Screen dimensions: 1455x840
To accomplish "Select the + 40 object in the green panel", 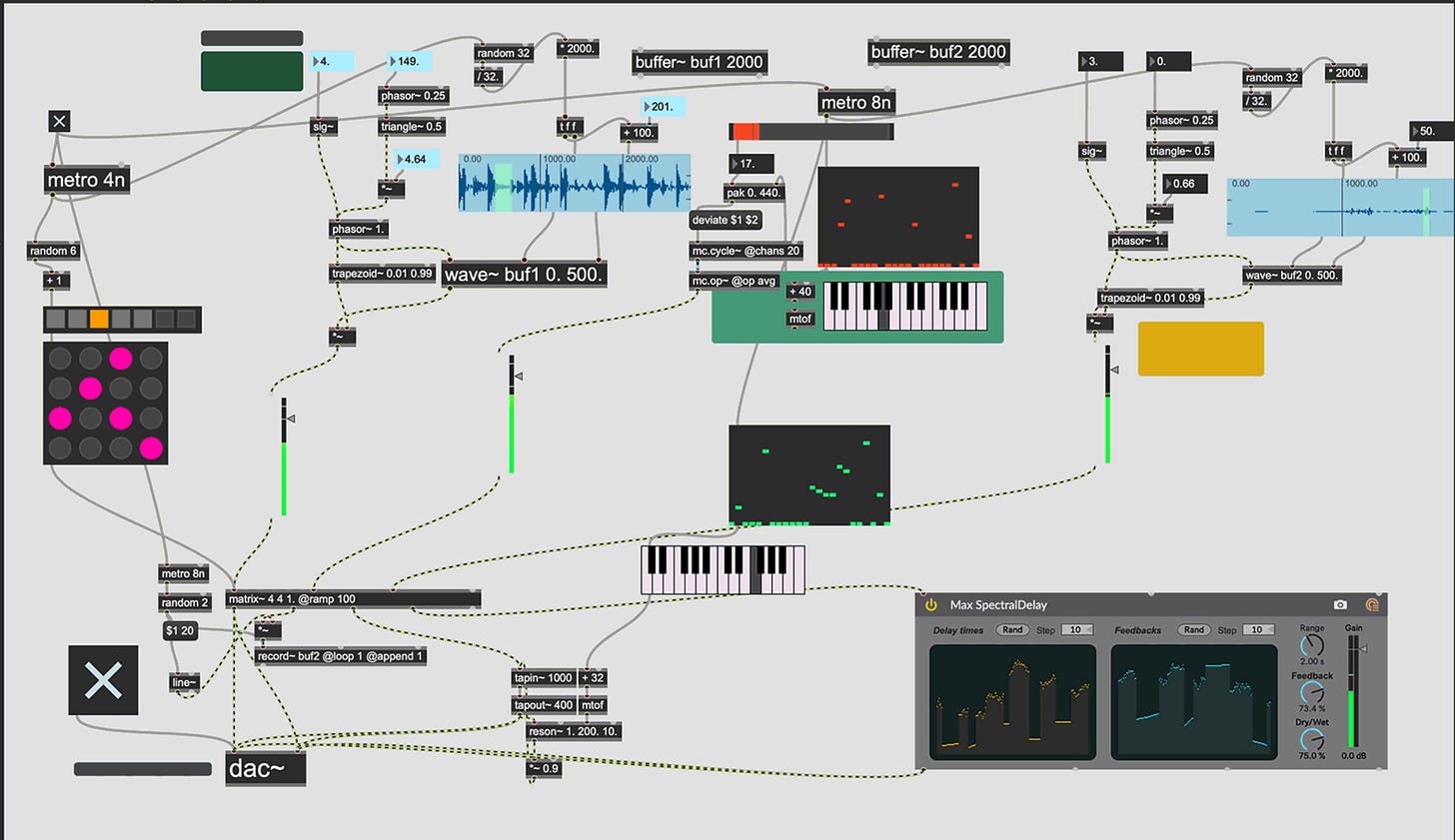I will 800,292.
